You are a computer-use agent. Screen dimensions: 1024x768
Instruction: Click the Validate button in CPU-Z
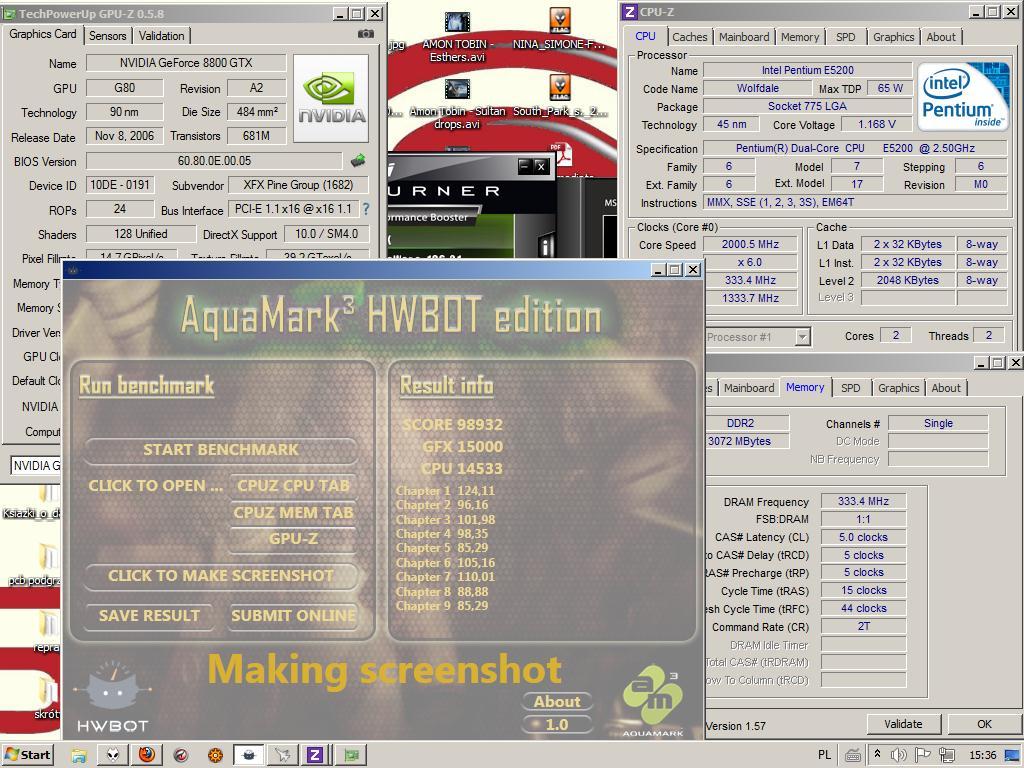903,724
